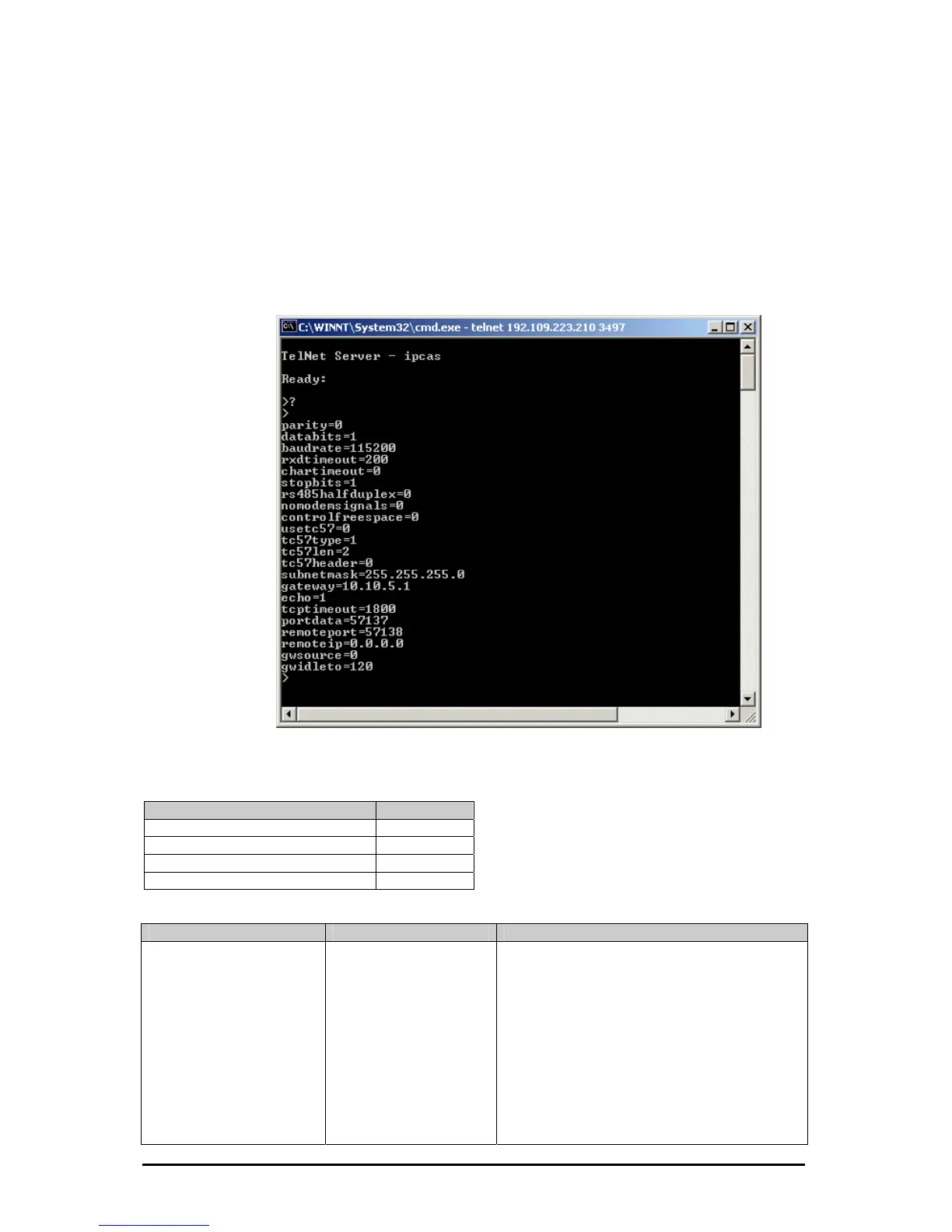Click the 'tc57header=0' line
This screenshot has width=952, height=1232.
click(327, 563)
